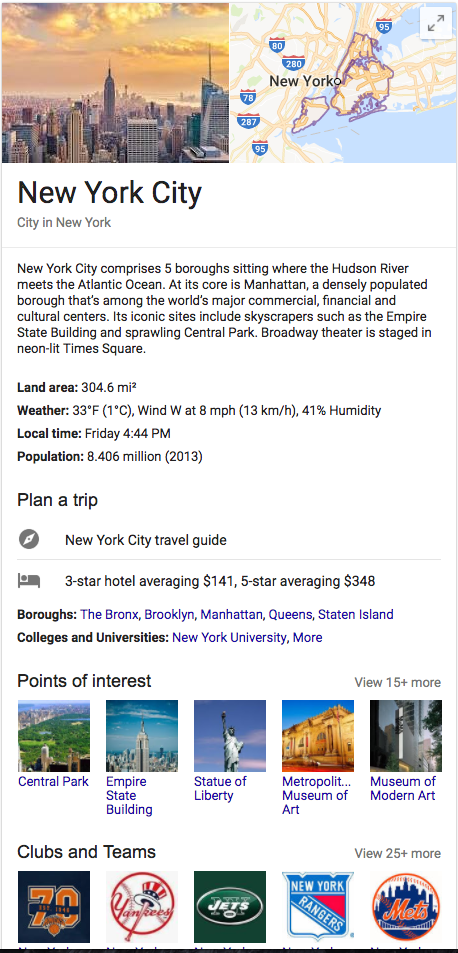This screenshot has width=458, height=953.
Task: Open New York City travel guide
Action: point(146,540)
